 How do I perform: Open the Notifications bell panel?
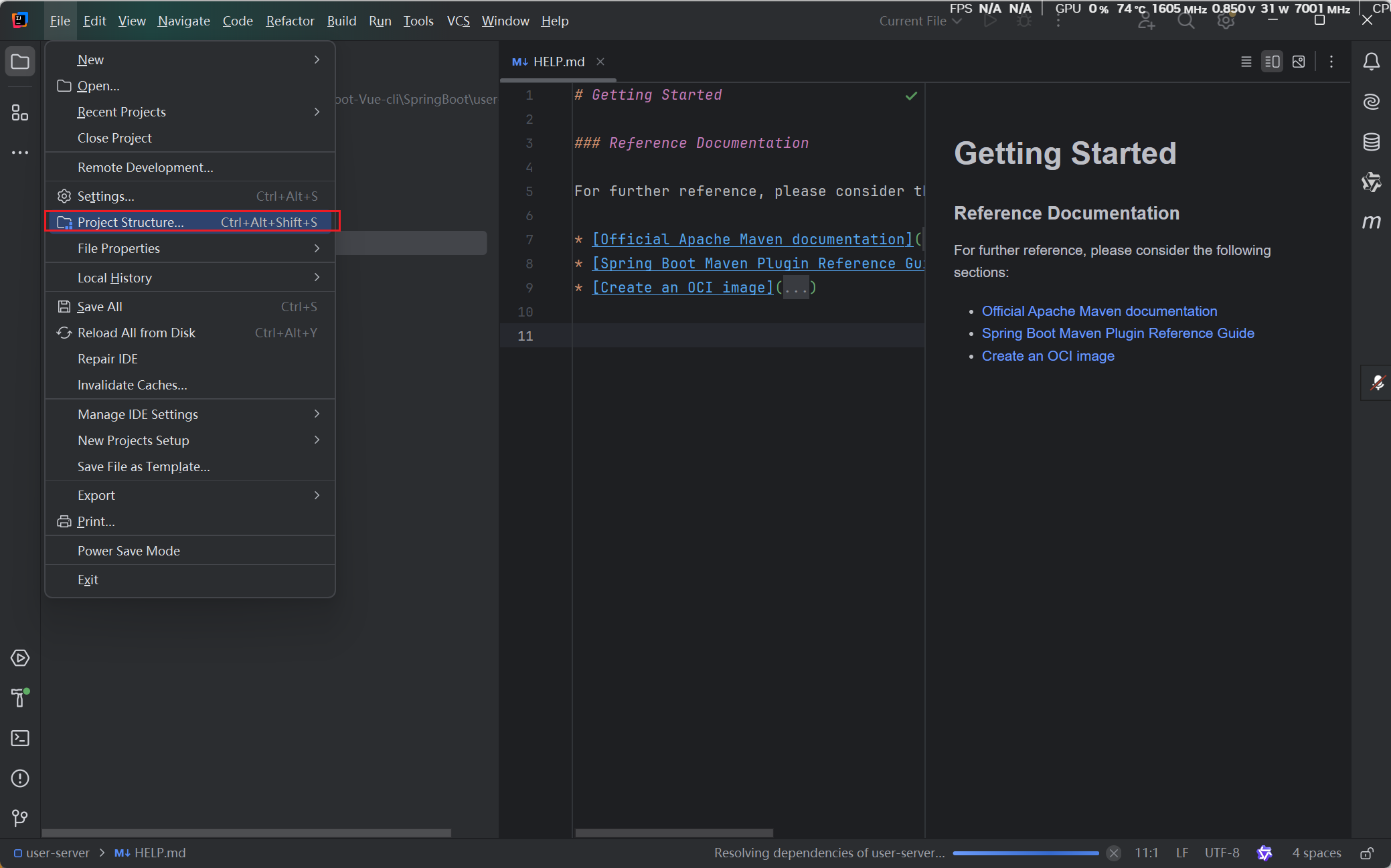click(x=1371, y=62)
